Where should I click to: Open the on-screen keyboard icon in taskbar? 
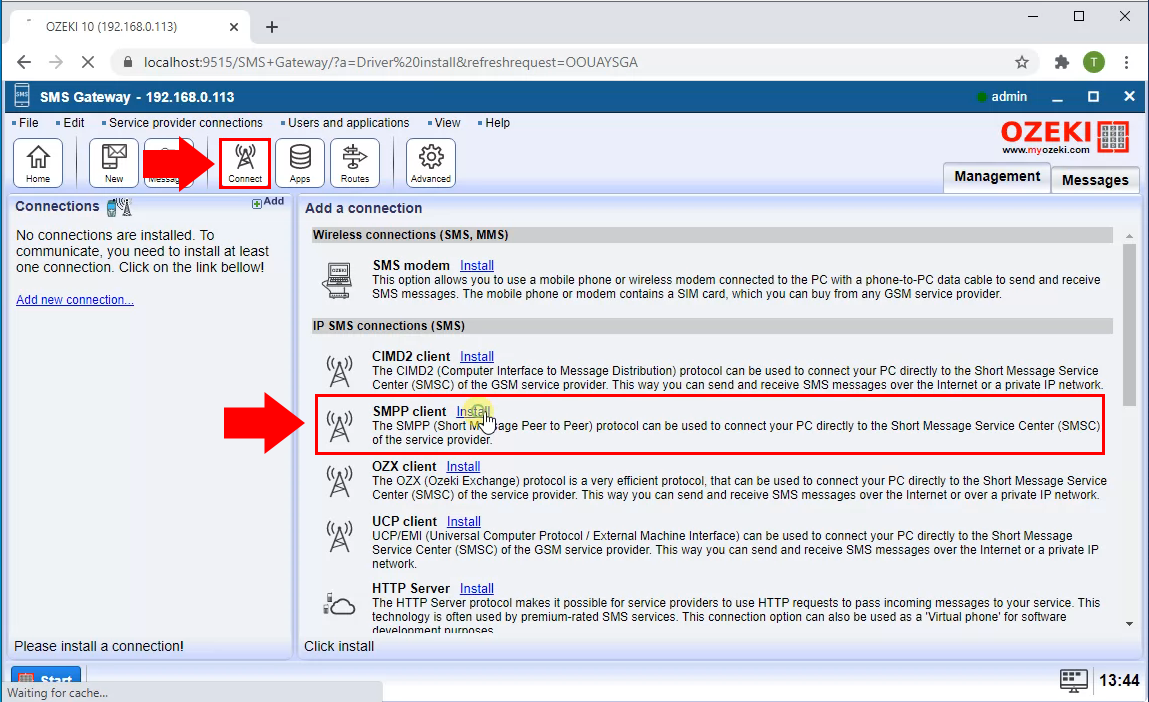[x=1074, y=681]
